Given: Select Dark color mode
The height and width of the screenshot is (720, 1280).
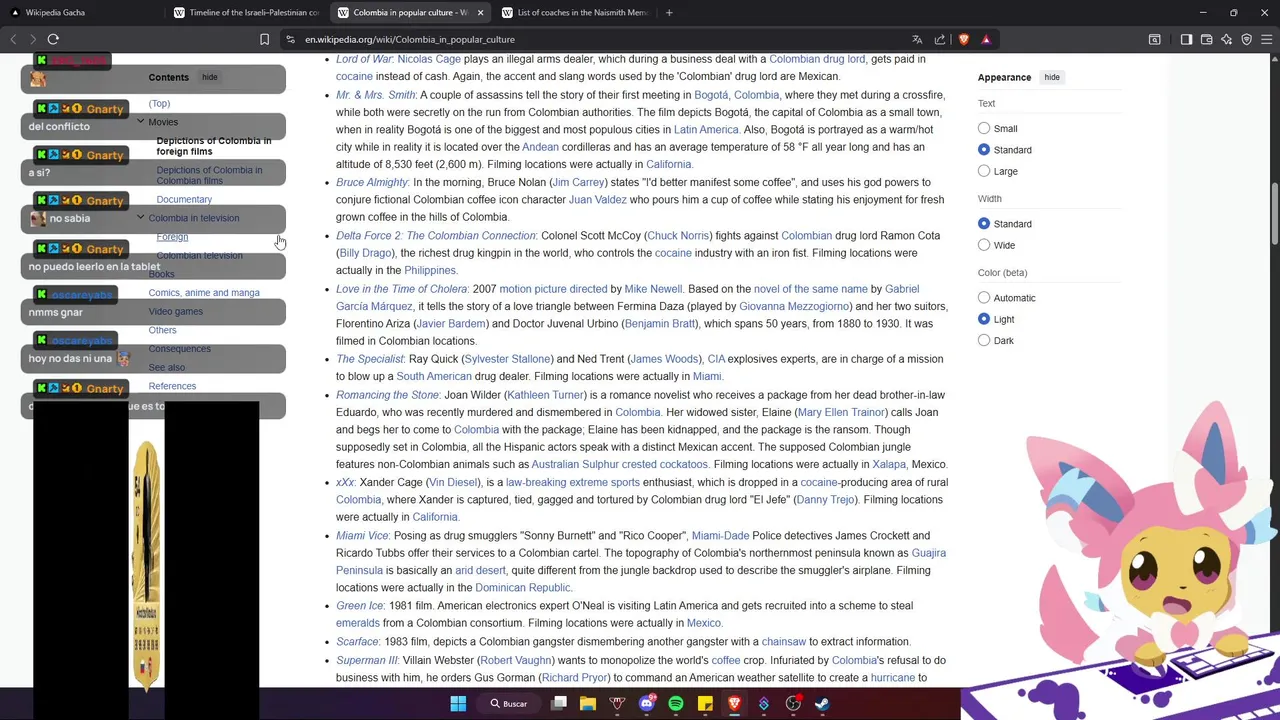Looking at the screenshot, I should point(984,341).
